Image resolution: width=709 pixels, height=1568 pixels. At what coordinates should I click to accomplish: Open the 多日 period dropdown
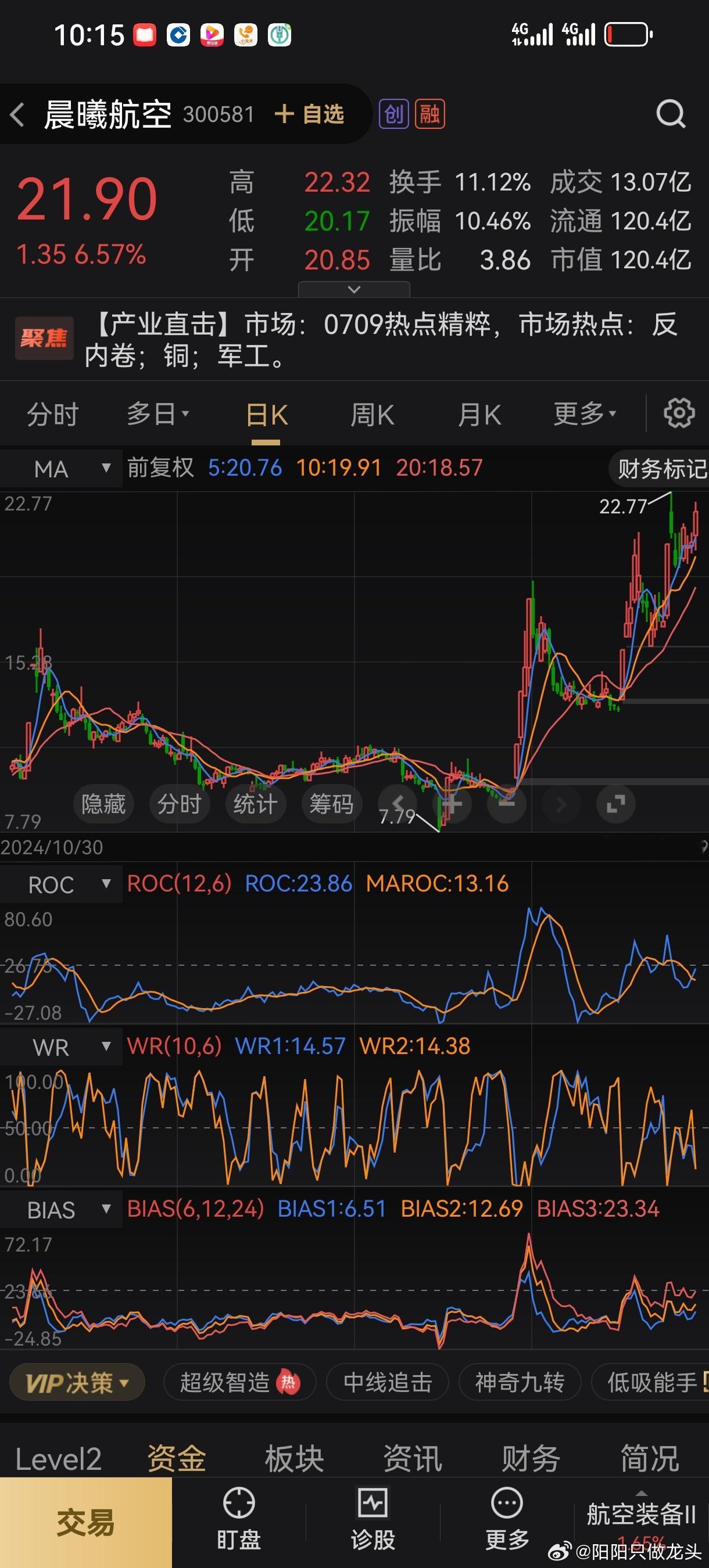click(x=157, y=415)
